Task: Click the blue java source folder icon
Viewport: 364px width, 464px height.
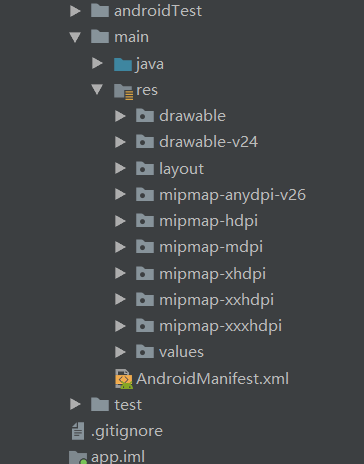Action: [x=123, y=64]
